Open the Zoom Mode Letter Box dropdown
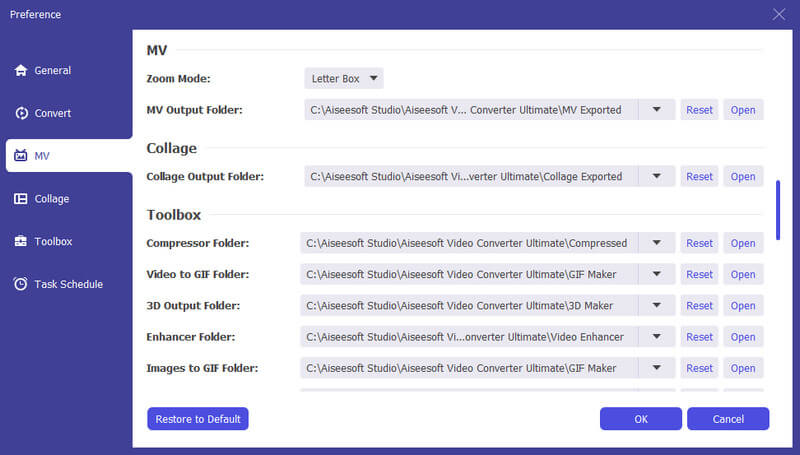The width and height of the screenshot is (800, 455). tap(344, 79)
